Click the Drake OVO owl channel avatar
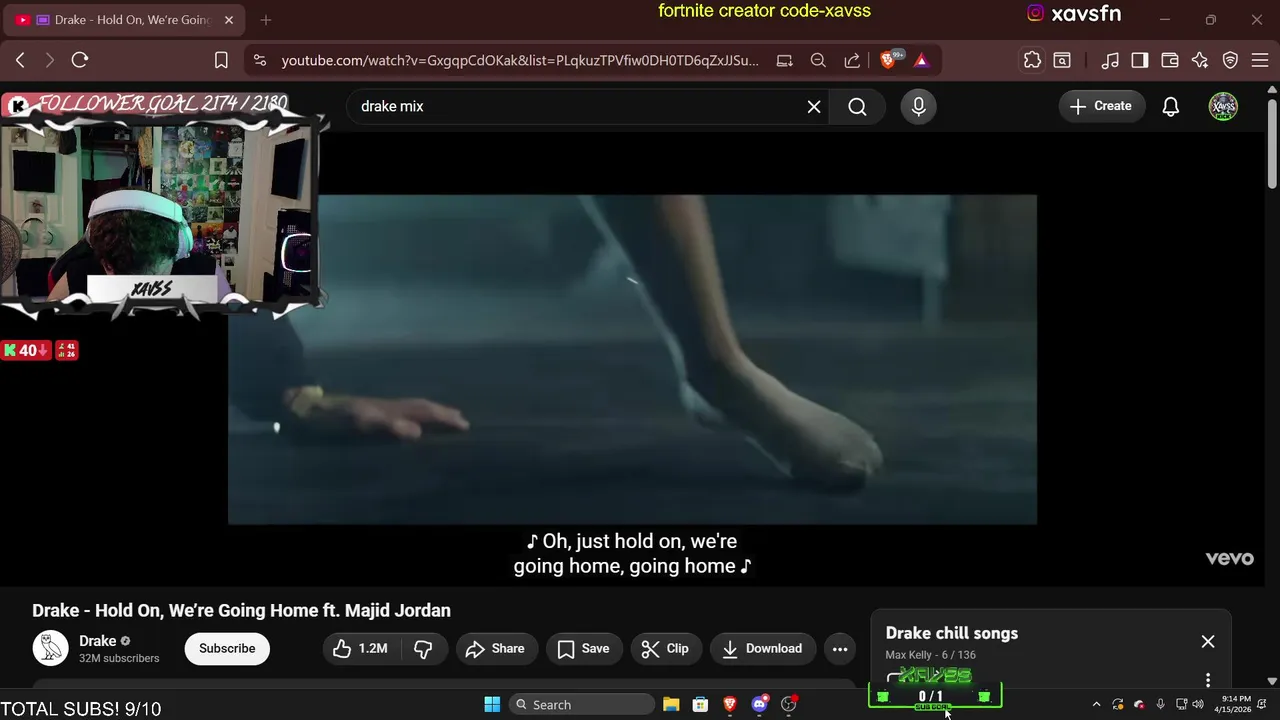This screenshot has width=1280, height=720. (50, 649)
